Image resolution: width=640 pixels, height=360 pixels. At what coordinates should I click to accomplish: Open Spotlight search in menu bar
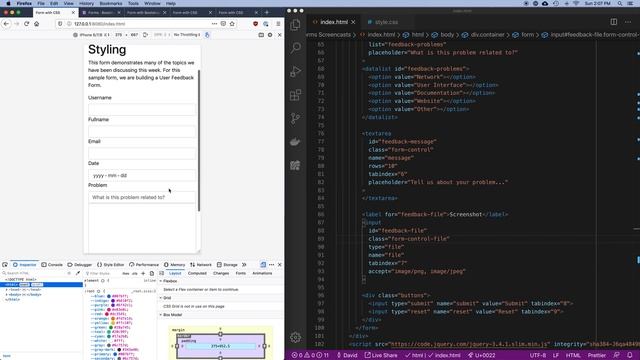tap(620, 3)
